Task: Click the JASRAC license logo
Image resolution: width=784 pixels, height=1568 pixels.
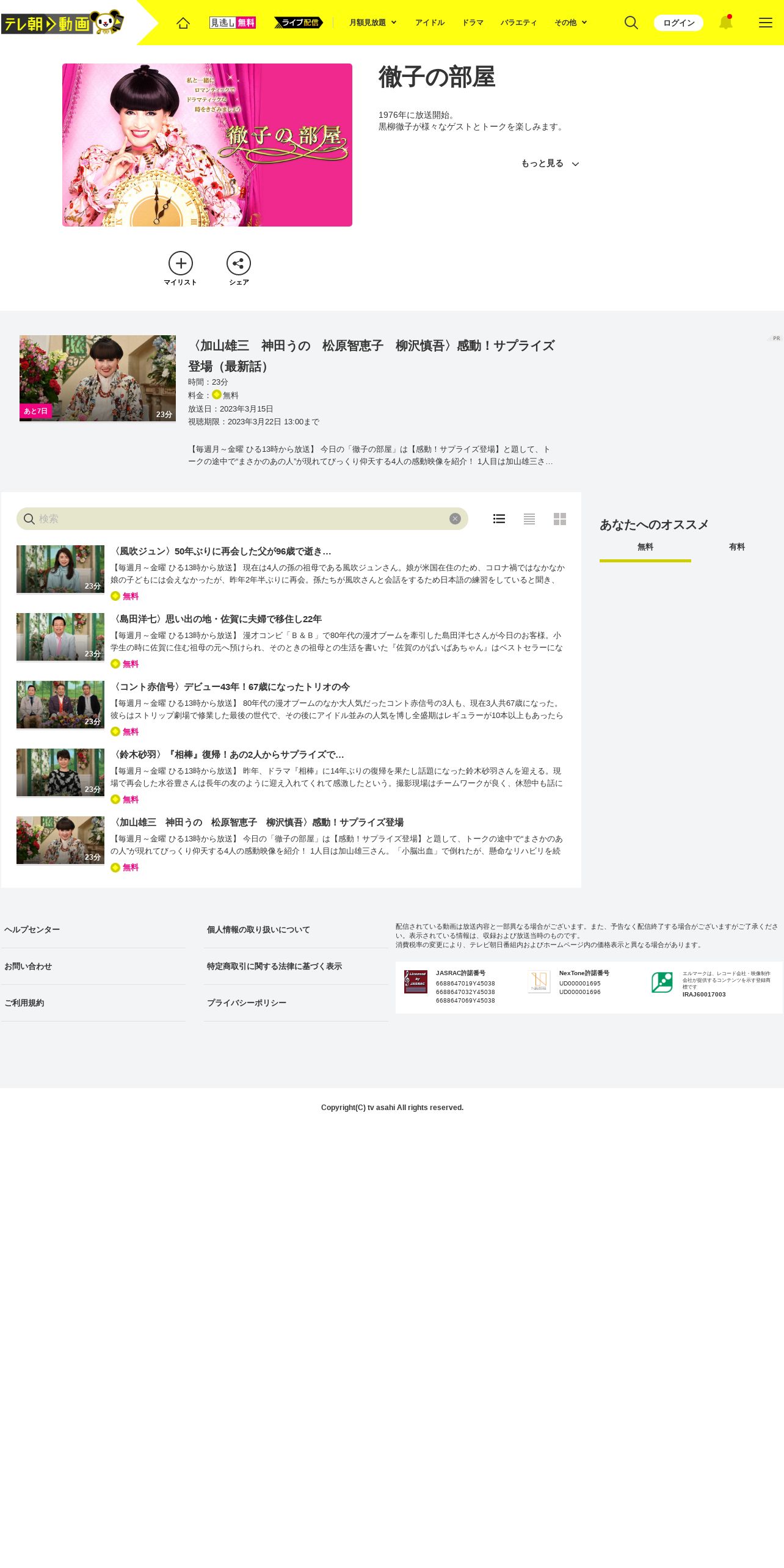Action: coord(416,982)
